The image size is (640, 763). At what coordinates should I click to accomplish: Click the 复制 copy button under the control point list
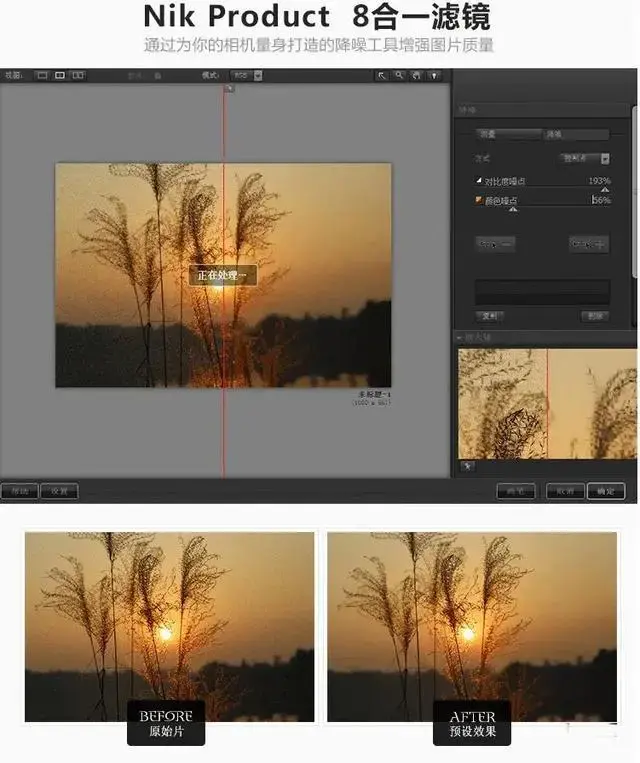pyautogui.click(x=489, y=316)
